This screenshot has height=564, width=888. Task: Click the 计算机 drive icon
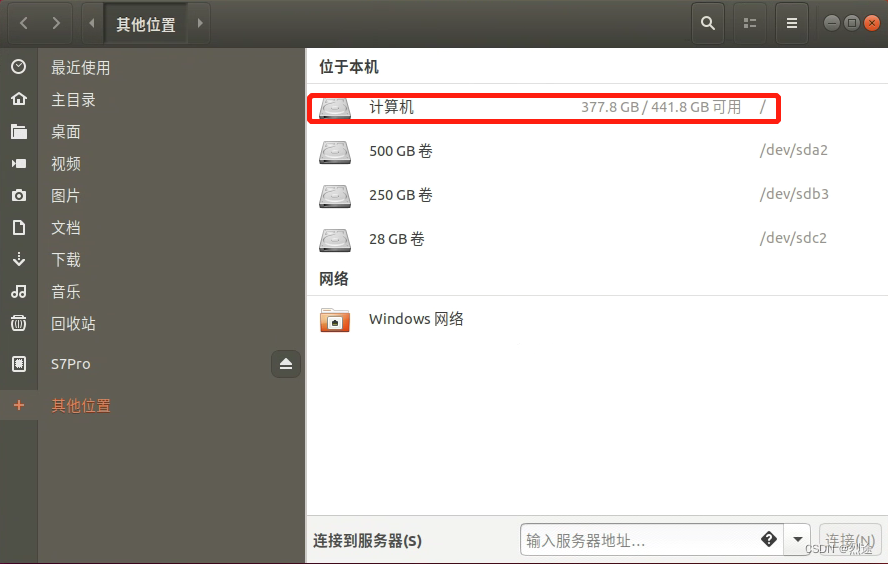pyautogui.click(x=335, y=108)
